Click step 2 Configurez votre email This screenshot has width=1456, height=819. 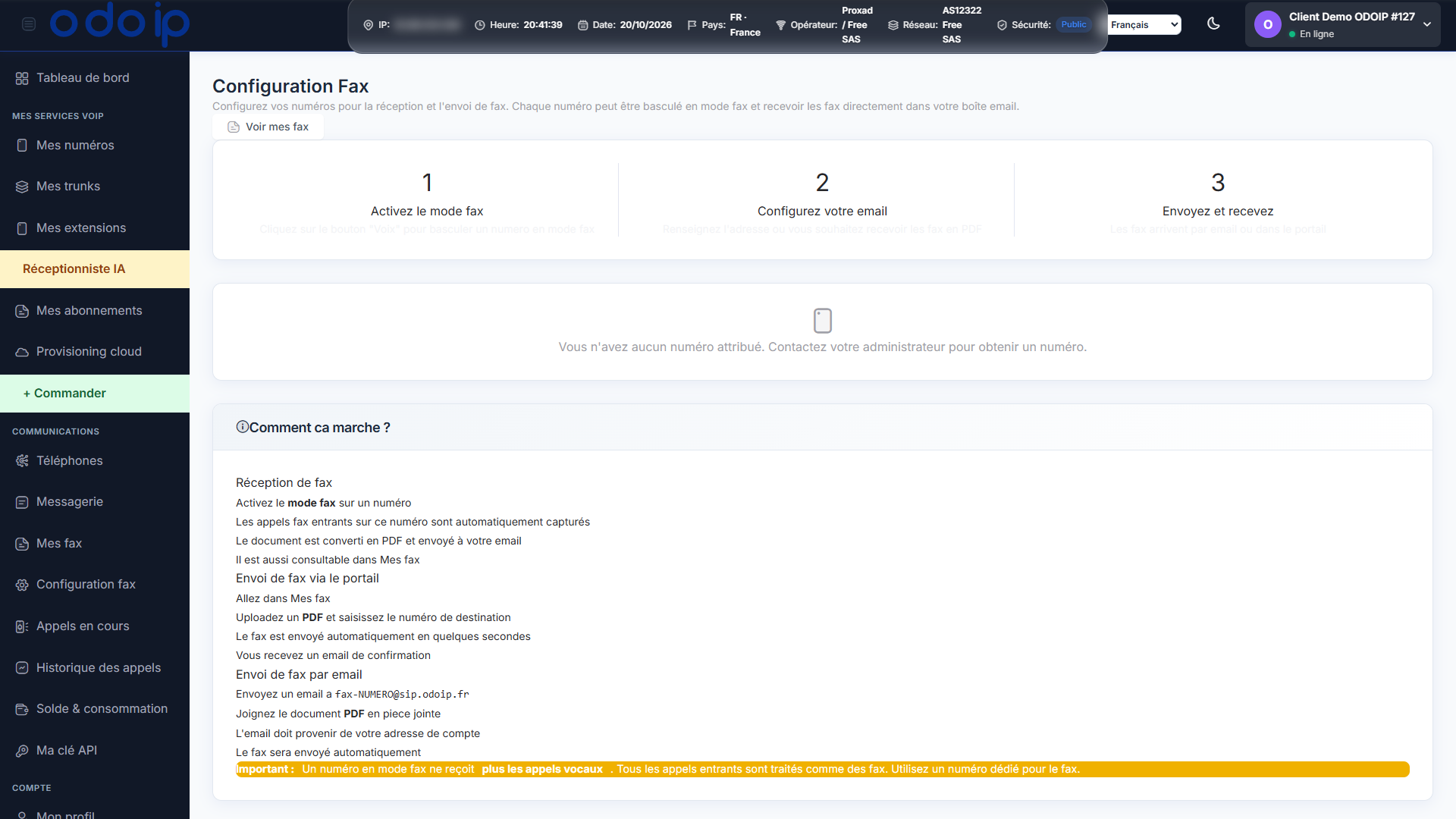pyautogui.click(x=822, y=200)
